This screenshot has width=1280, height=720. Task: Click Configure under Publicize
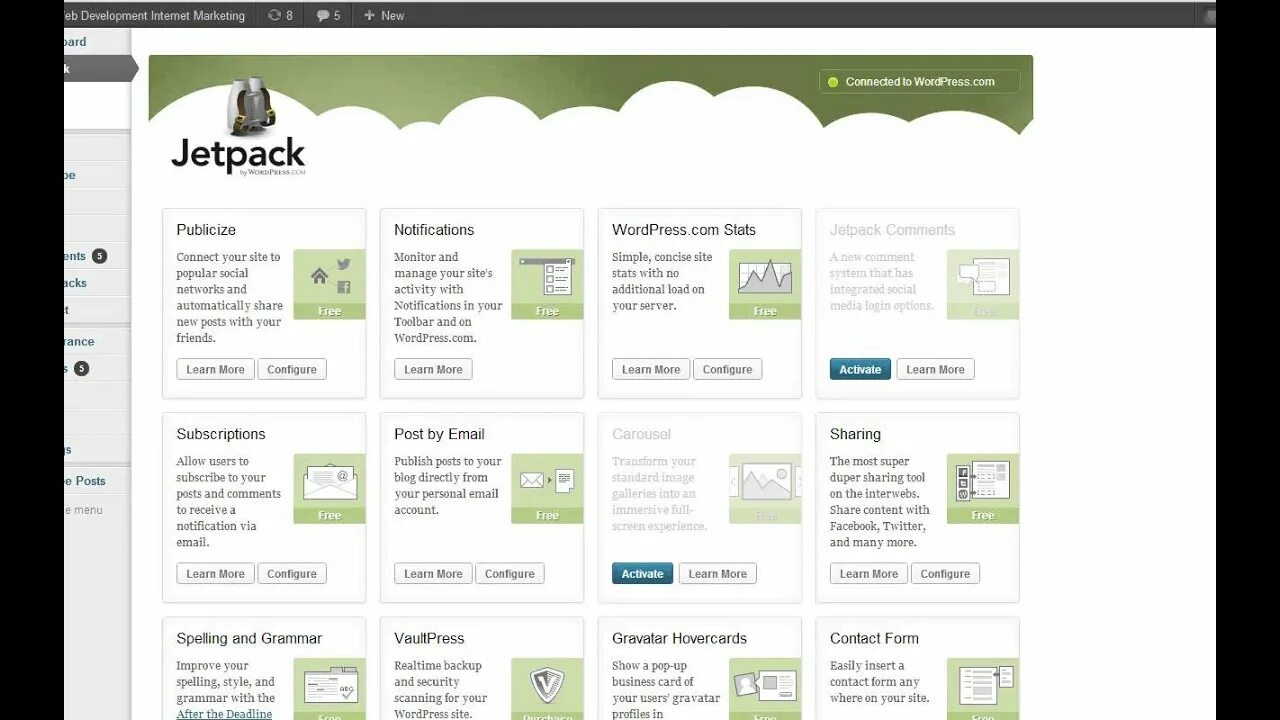pyautogui.click(x=292, y=369)
